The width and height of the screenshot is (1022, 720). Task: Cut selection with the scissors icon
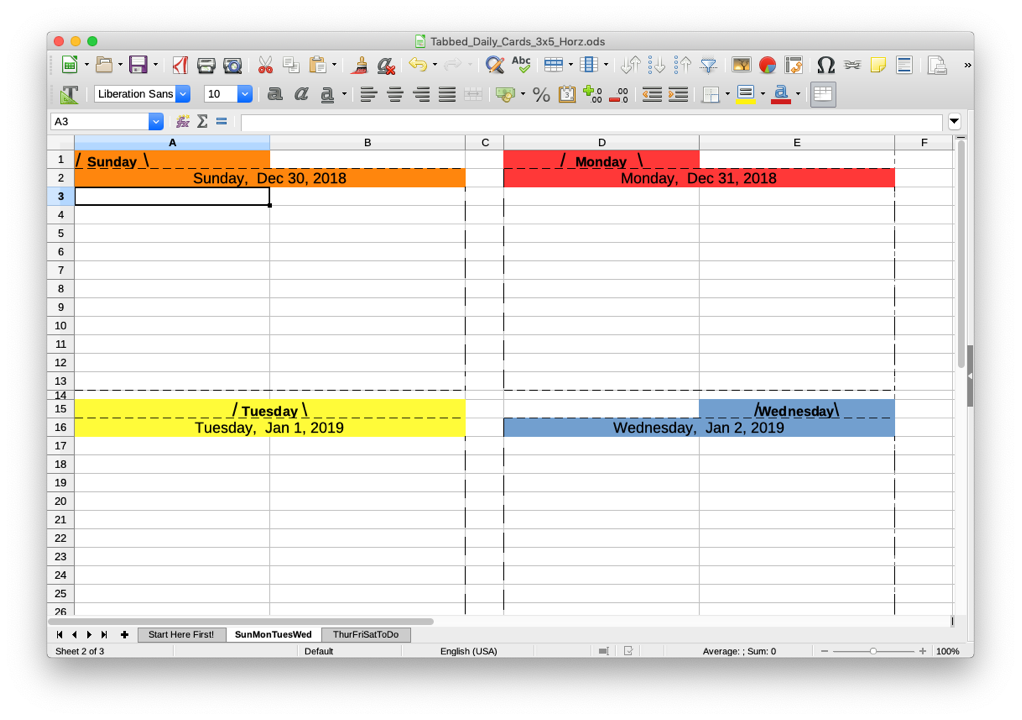click(x=265, y=65)
